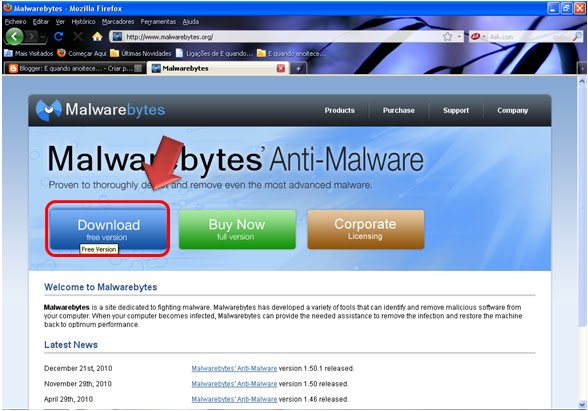This screenshot has height=411, width=588.
Task: Click the Malwarebytes logo
Action: point(100,110)
